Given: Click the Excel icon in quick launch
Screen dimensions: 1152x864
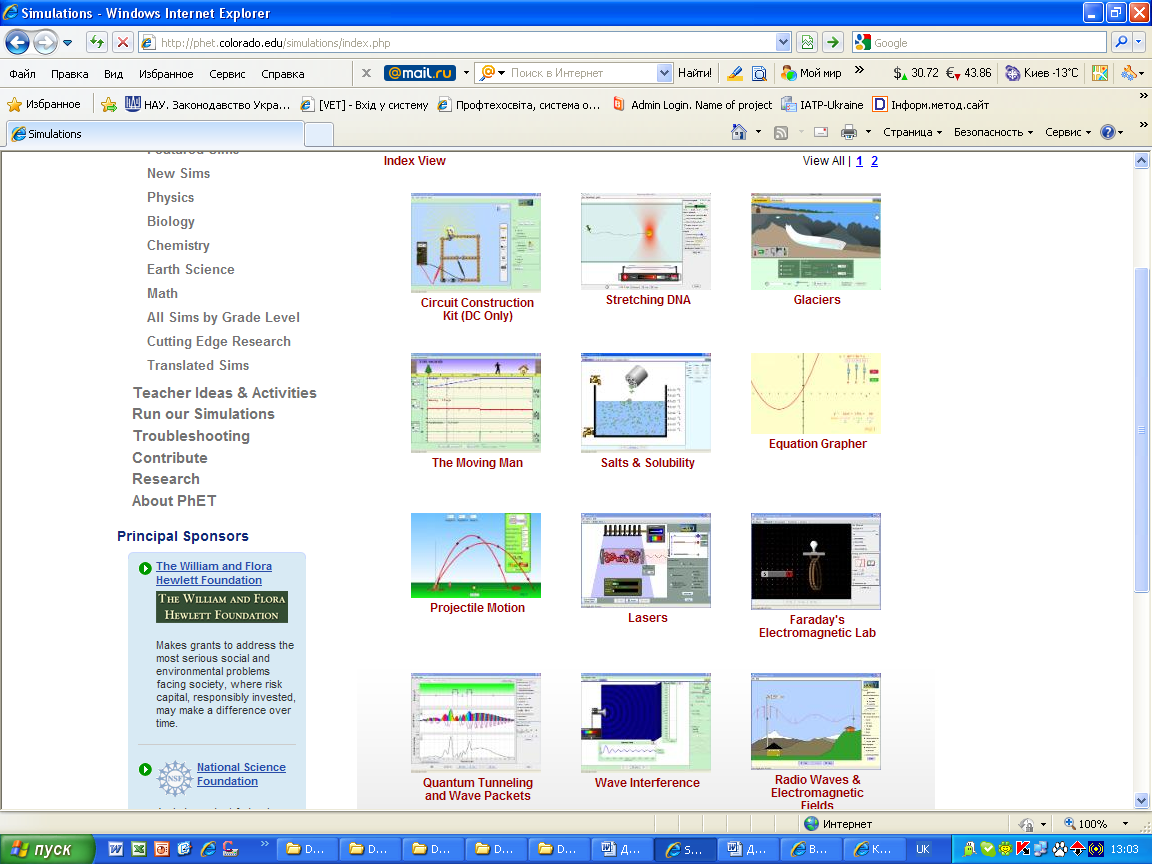Looking at the screenshot, I should (x=138, y=849).
